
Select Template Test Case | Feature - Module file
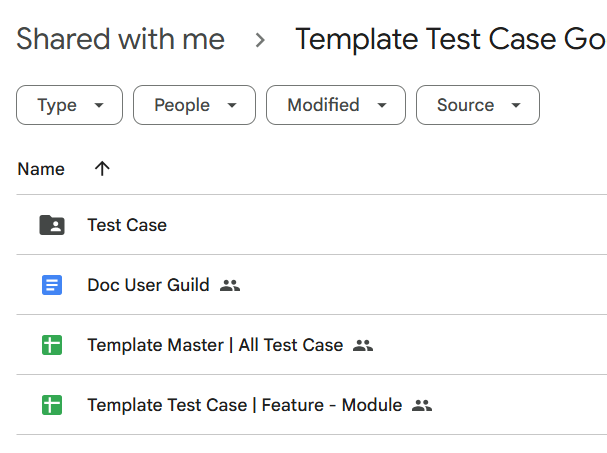[x=245, y=405]
